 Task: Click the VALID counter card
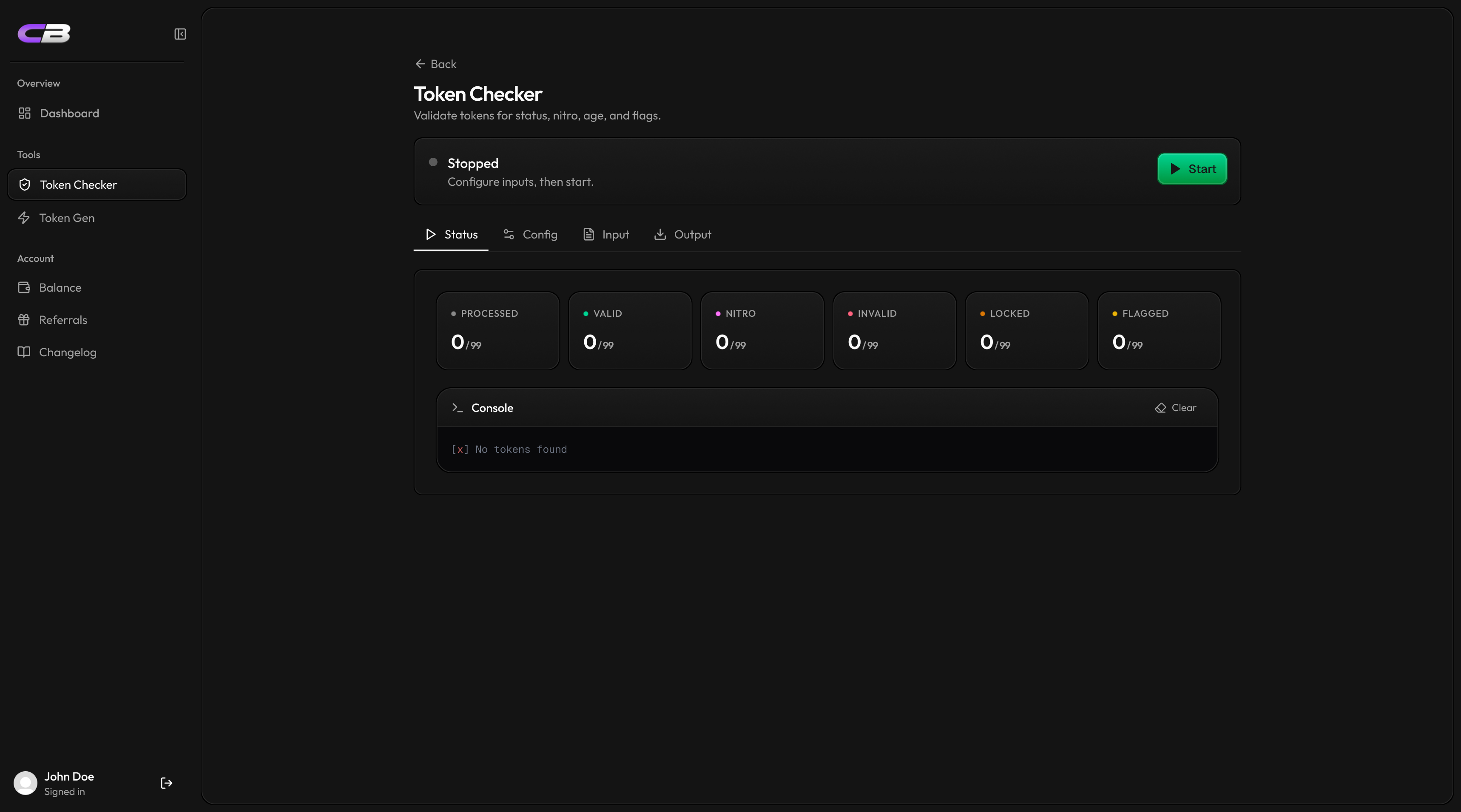tap(630, 331)
